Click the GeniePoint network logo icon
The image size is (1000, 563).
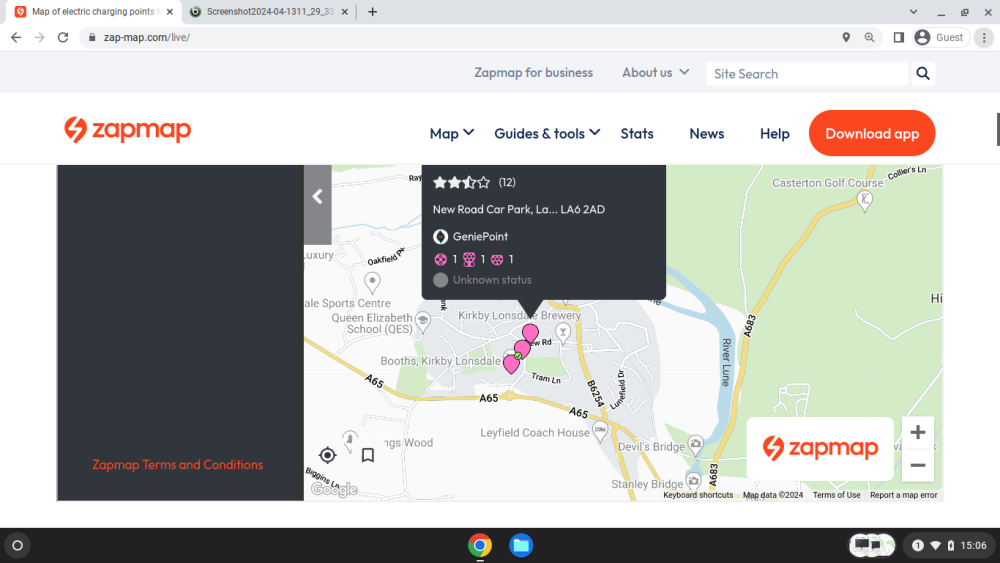pyautogui.click(x=440, y=237)
